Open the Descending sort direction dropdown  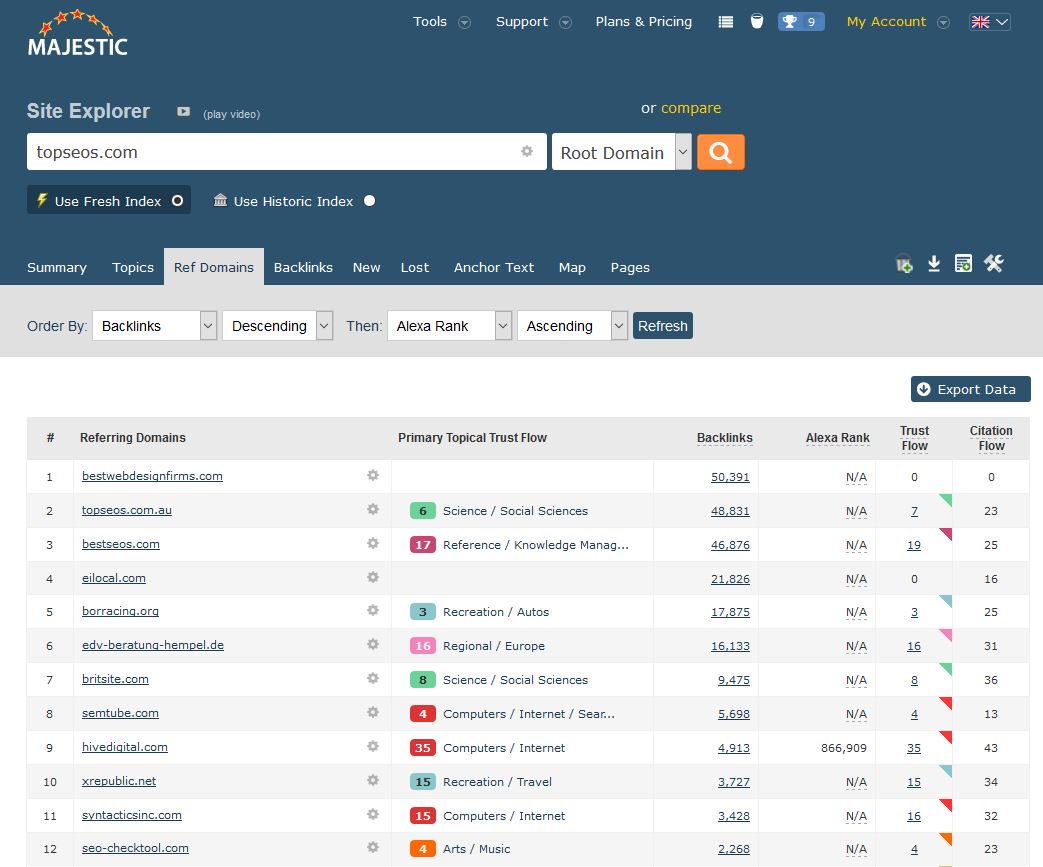(x=277, y=325)
